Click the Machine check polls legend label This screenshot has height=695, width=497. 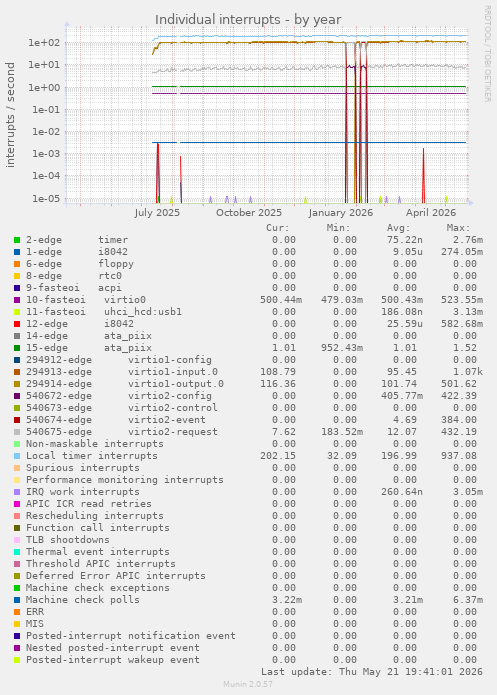click(82, 600)
